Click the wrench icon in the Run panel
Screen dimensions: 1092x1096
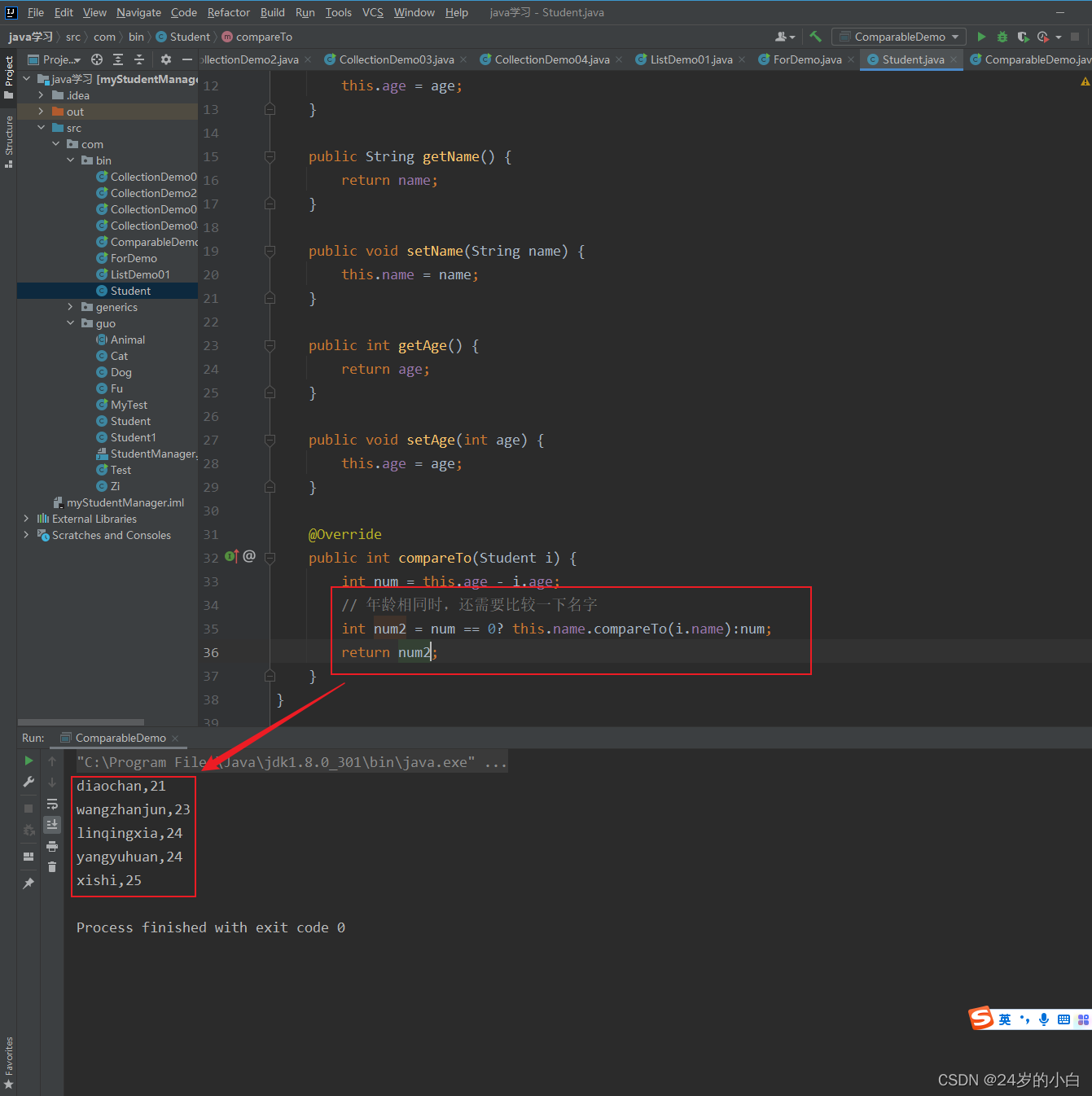pyautogui.click(x=29, y=782)
